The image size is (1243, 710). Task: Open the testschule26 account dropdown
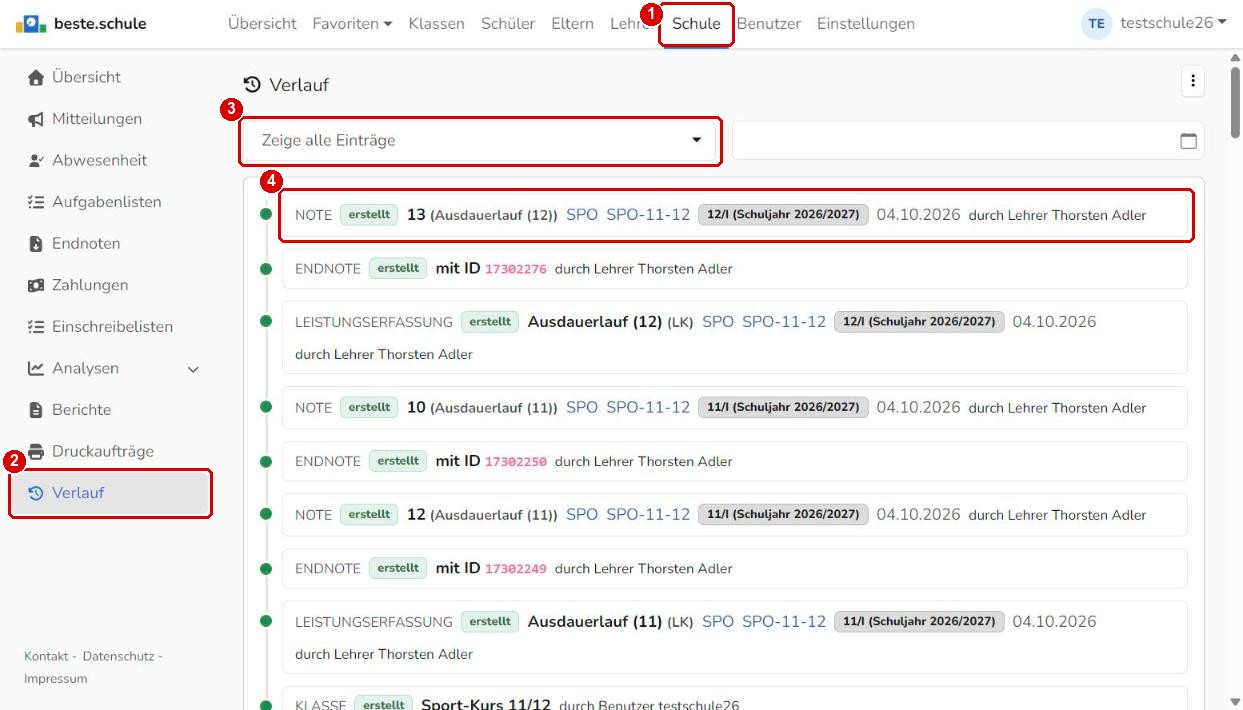pyautogui.click(x=1173, y=23)
